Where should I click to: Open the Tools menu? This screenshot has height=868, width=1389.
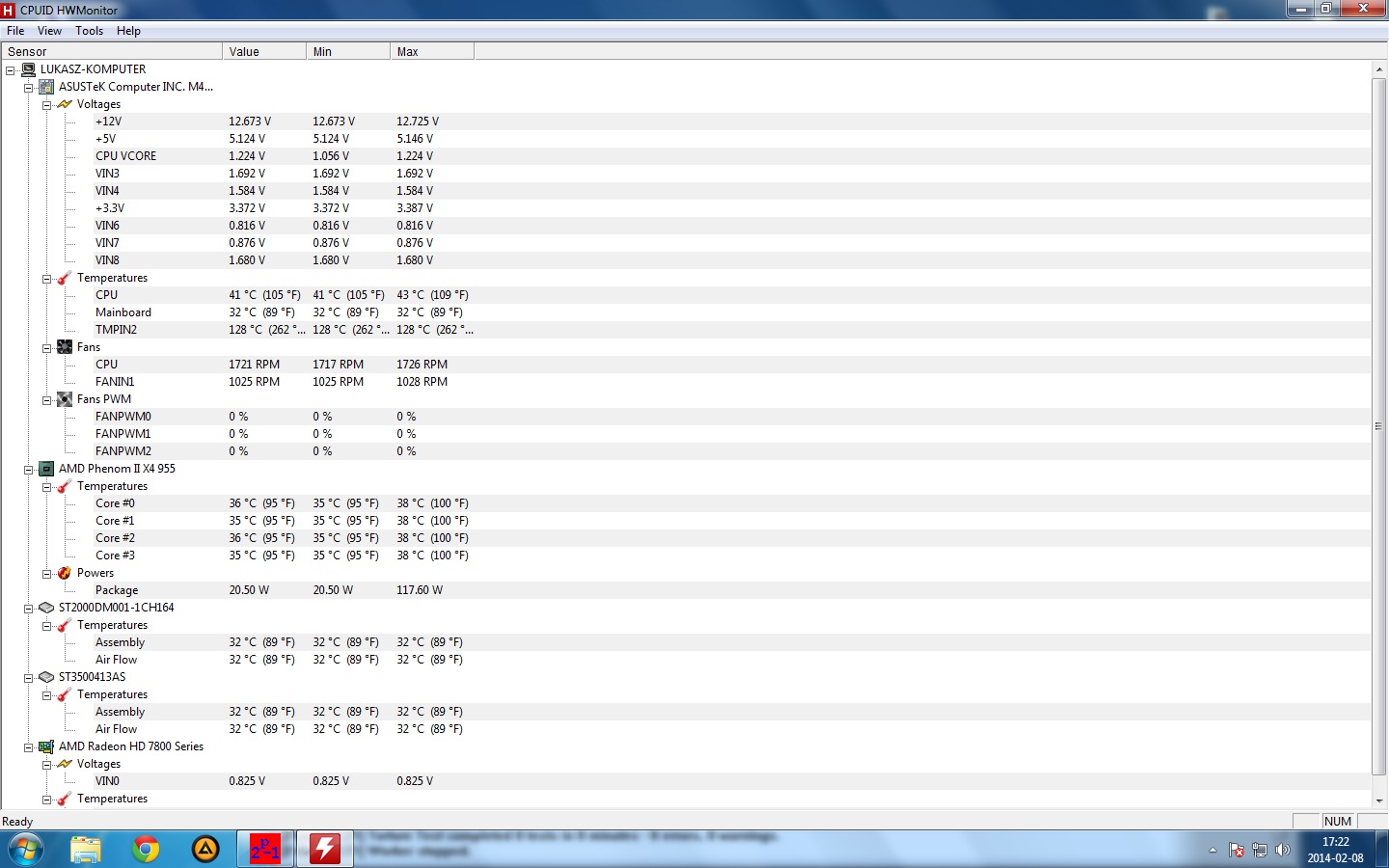pyautogui.click(x=90, y=31)
